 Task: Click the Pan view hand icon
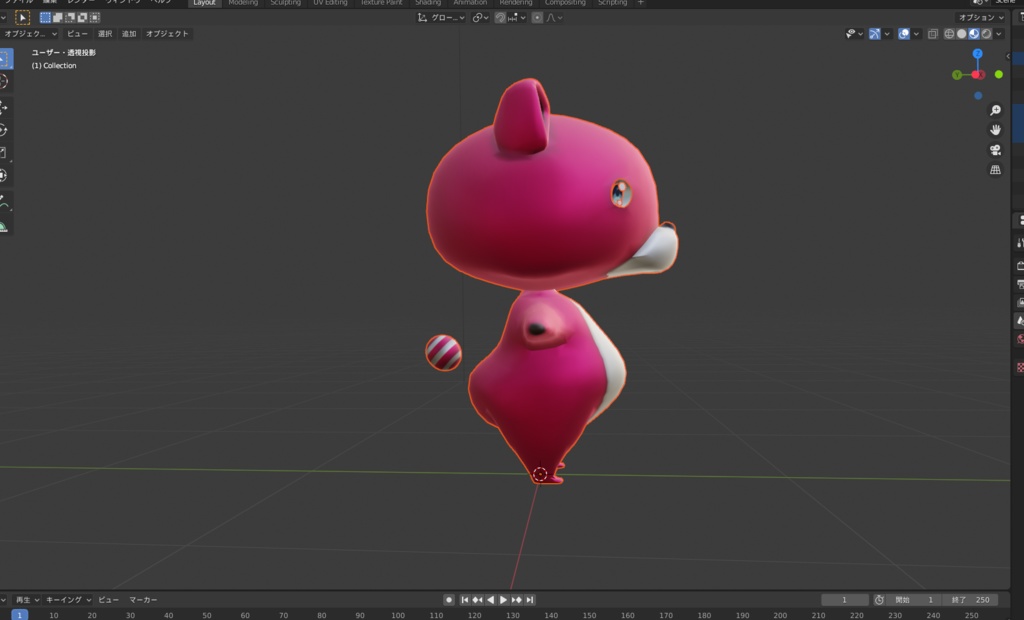(995, 130)
